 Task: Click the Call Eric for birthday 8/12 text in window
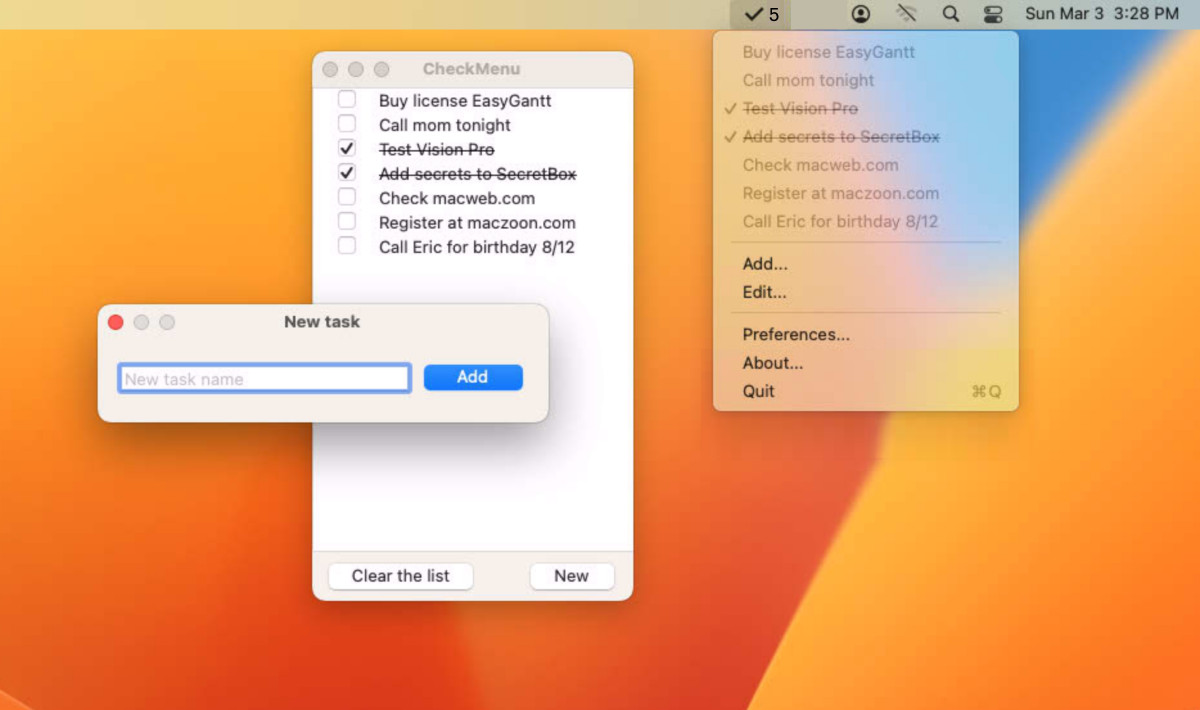(x=477, y=247)
